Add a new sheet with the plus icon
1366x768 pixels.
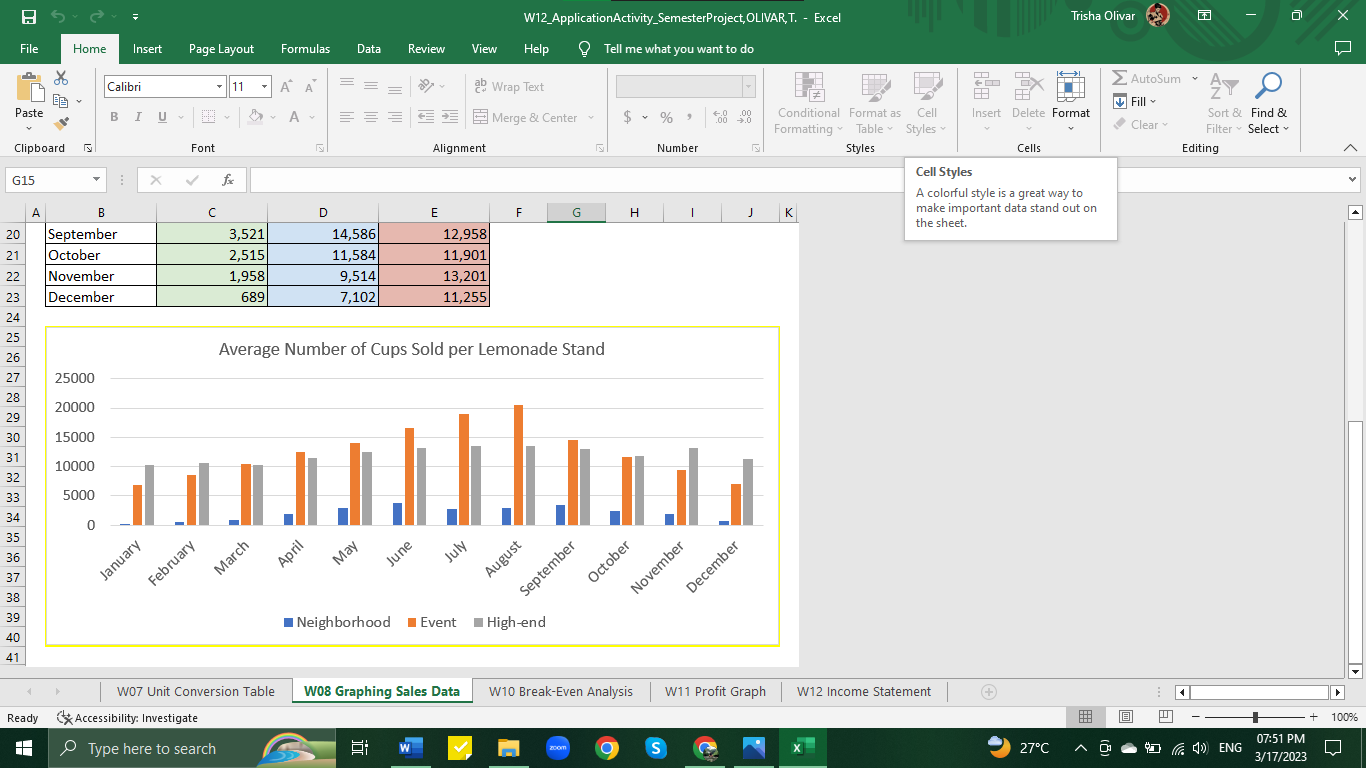tap(989, 692)
